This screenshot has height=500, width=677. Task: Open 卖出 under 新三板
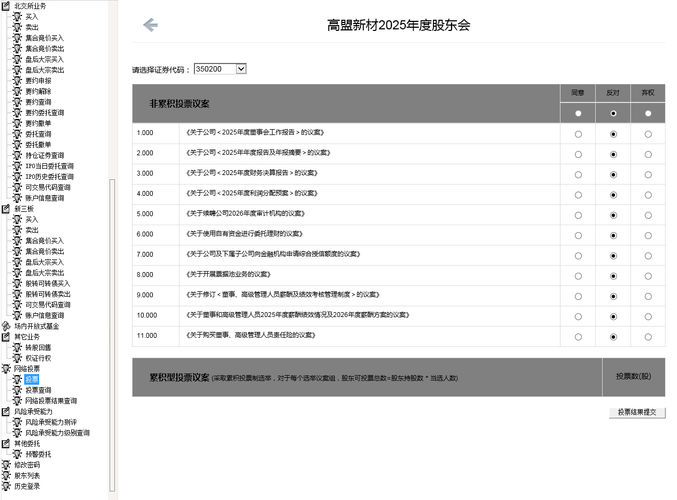pyautogui.click(x=32, y=230)
